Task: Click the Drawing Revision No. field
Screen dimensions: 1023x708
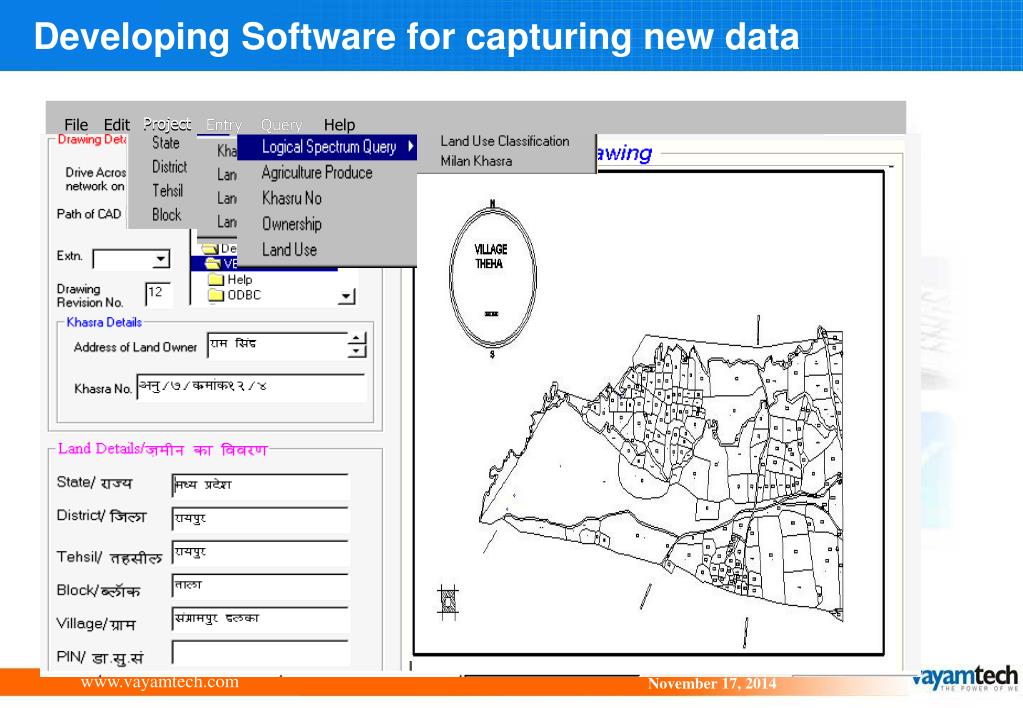Action: [158, 292]
